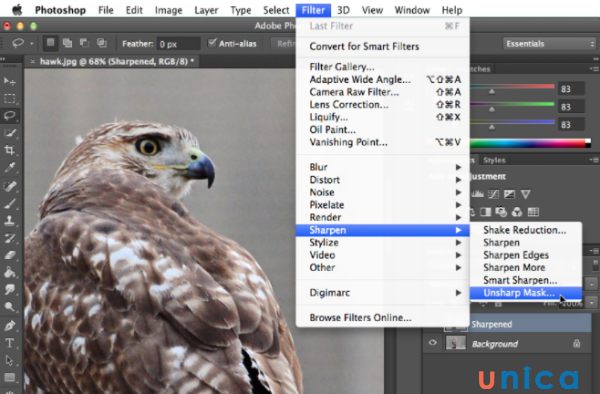Screen dimensions: 600x394
Task: Select the Path Selection tool
Action: pos(10,360)
